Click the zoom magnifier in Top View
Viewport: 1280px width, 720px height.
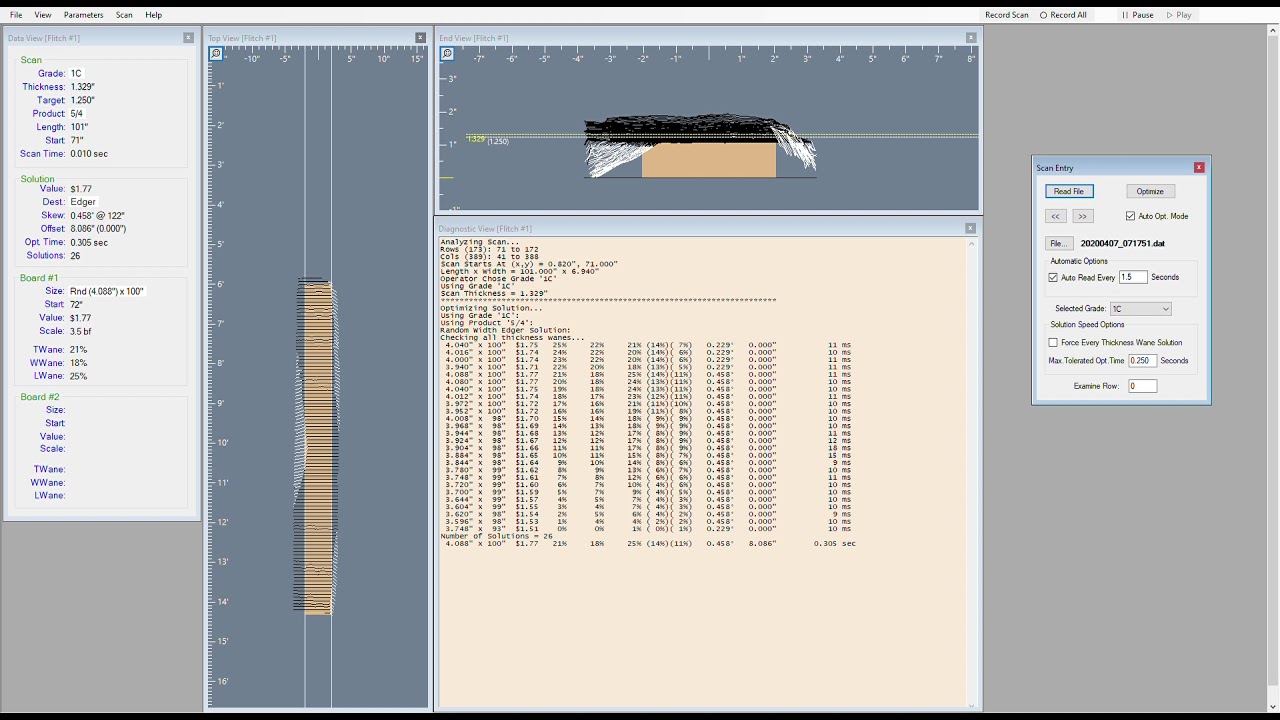[x=216, y=54]
